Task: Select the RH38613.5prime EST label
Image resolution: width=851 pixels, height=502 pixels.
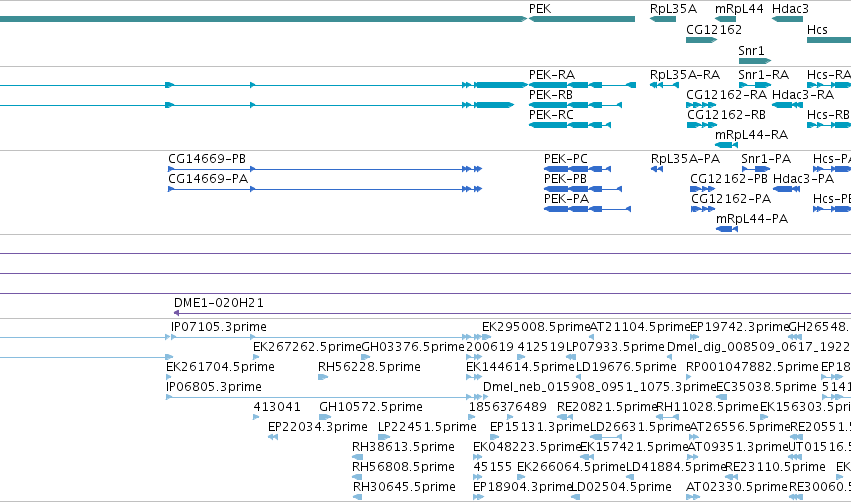Action: click(403, 447)
